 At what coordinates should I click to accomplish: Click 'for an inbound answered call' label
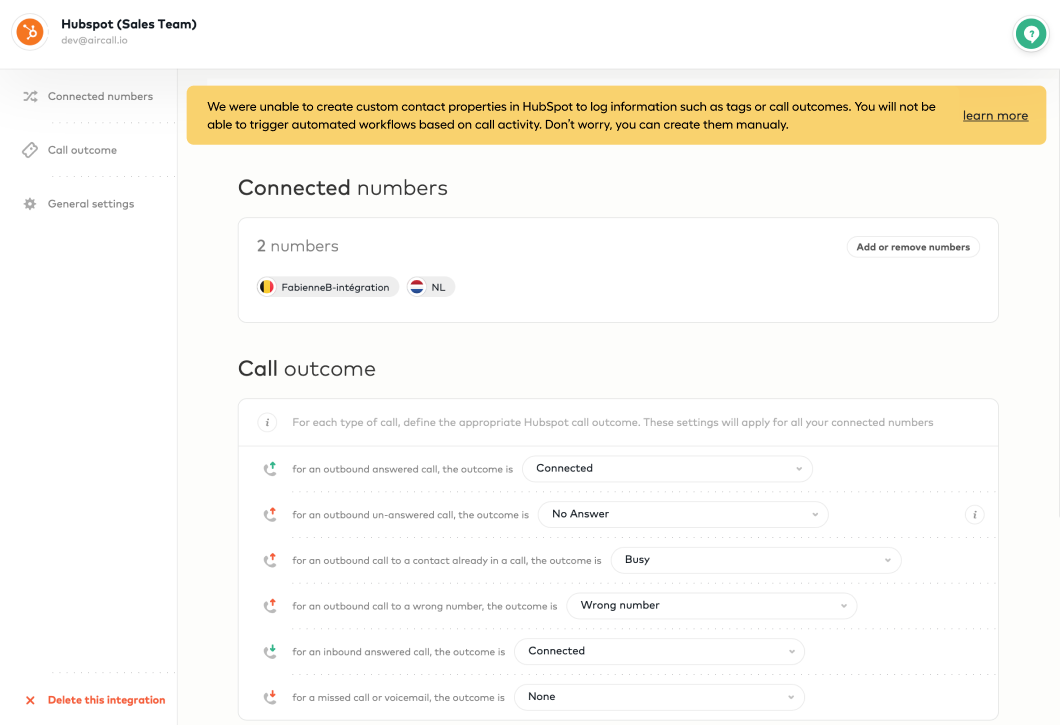coord(398,652)
